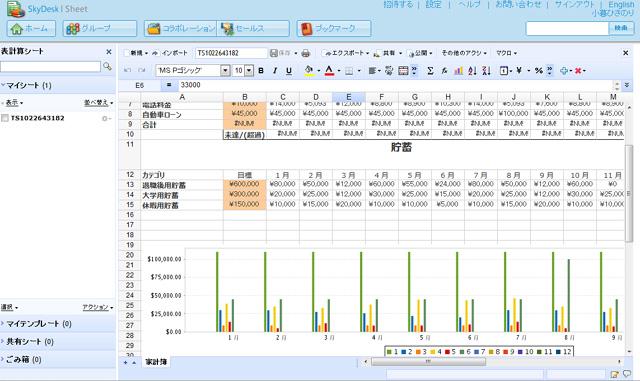Viewport: 640px width, 381px height.
Task: Click the blue plus insert icon
Action: (564, 71)
